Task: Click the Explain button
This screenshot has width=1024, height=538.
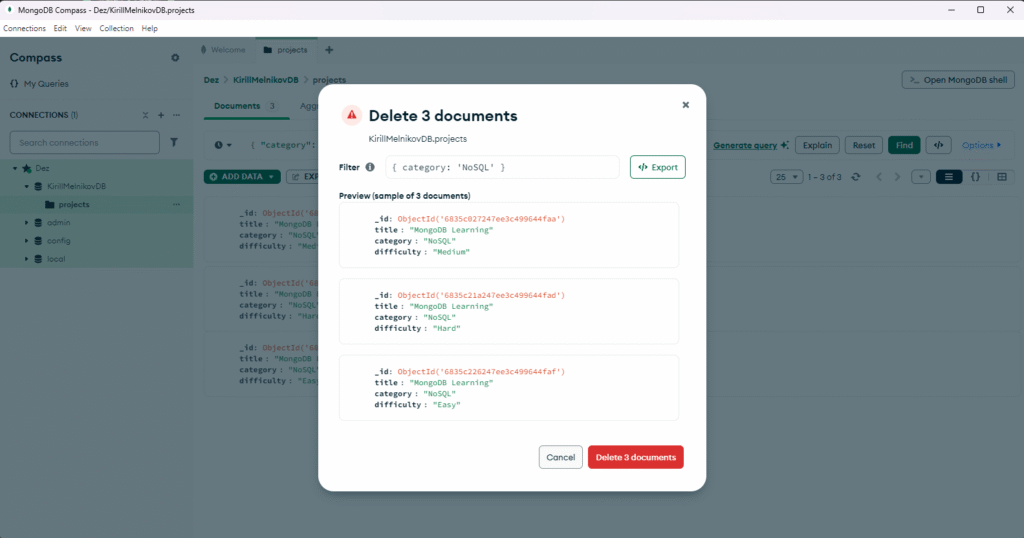Action: [x=817, y=145]
